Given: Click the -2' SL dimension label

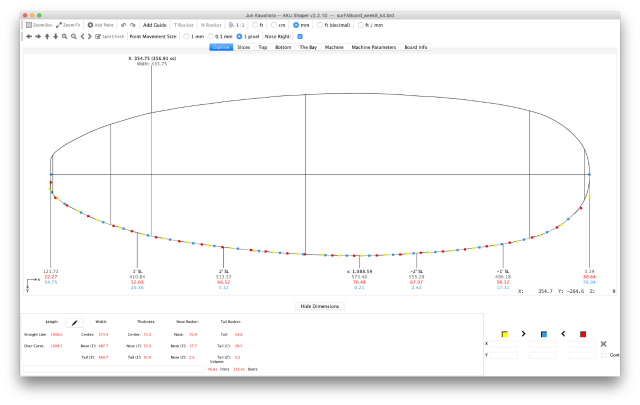Looking at the screenshot, I should [x=416, y=271].
